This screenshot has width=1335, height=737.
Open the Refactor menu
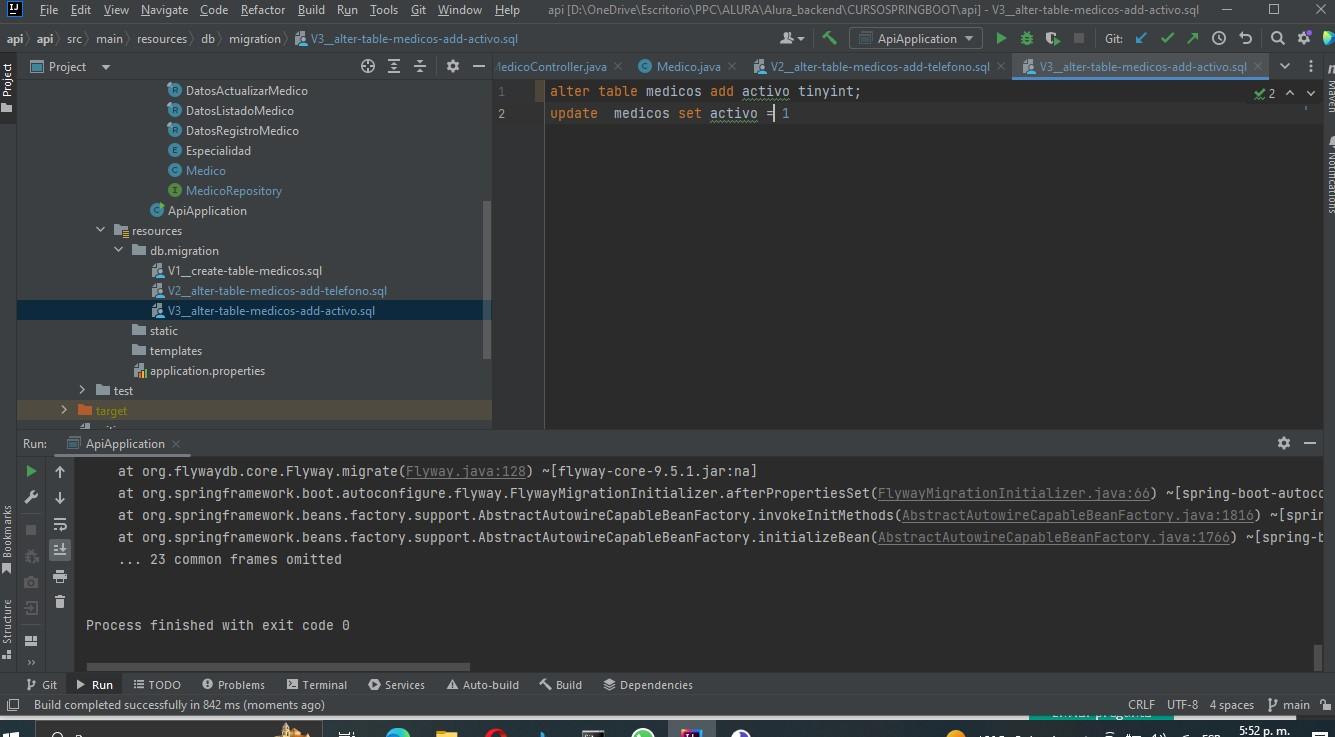(263, 10)
